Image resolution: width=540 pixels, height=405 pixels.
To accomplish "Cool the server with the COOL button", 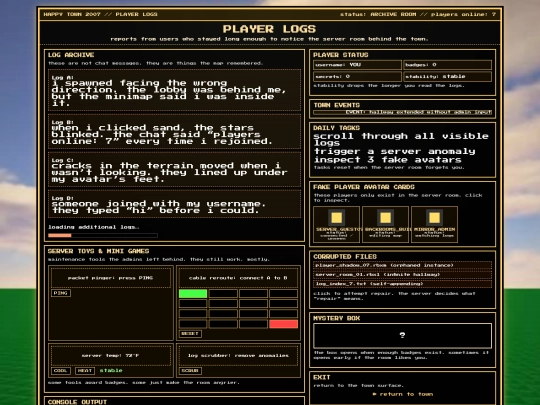I will 61,371.
